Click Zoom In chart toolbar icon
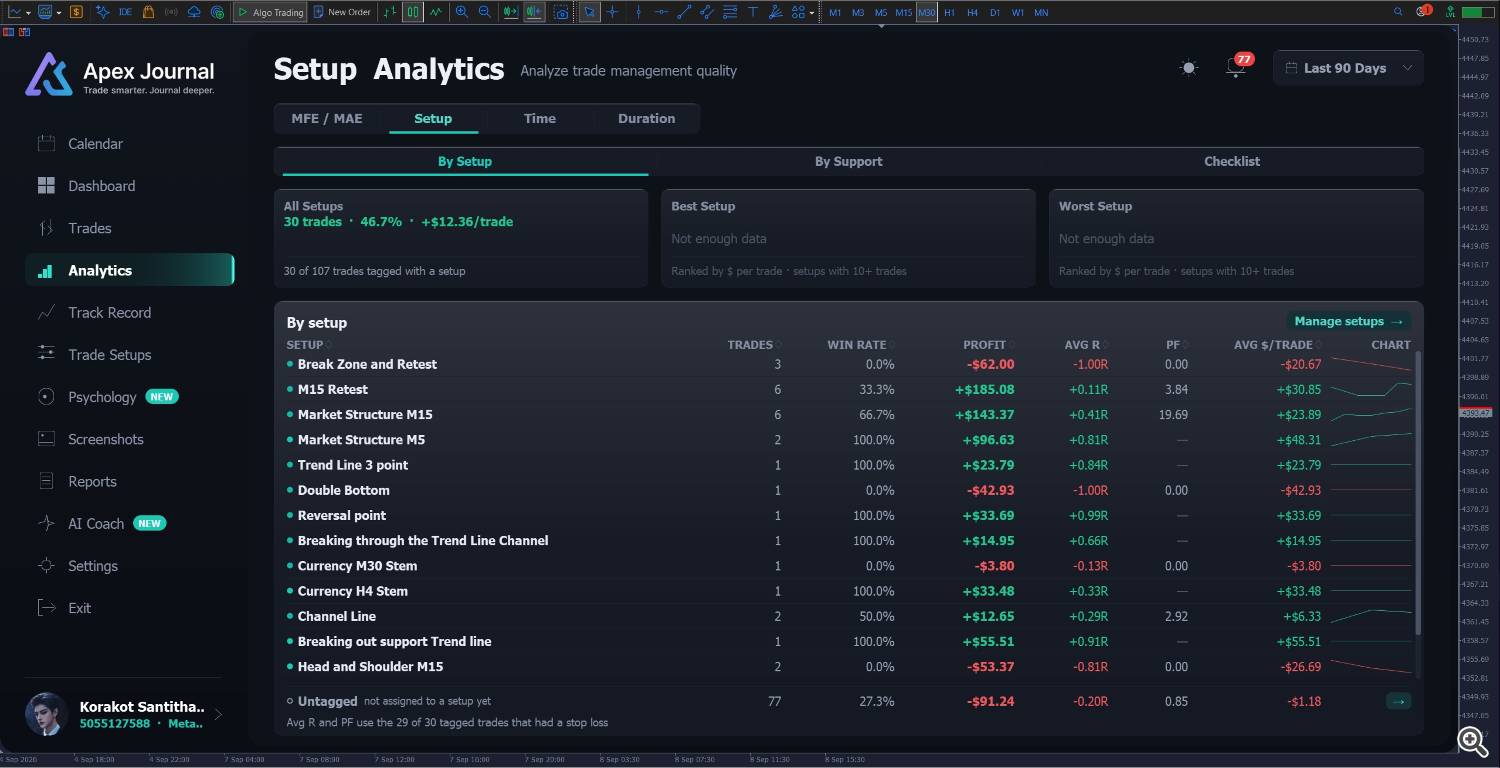The width and height of the screenshot is (1500, 768). [x=461, y=12]
